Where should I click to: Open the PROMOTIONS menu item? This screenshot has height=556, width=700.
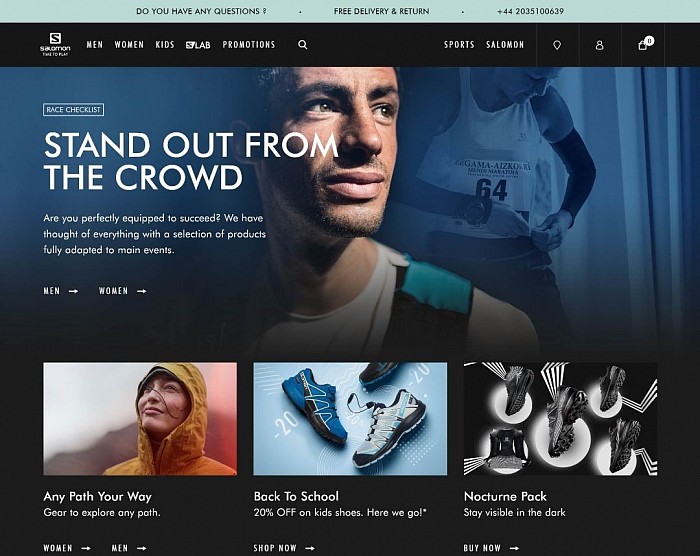pyautogui.click(x=249, y=45)
